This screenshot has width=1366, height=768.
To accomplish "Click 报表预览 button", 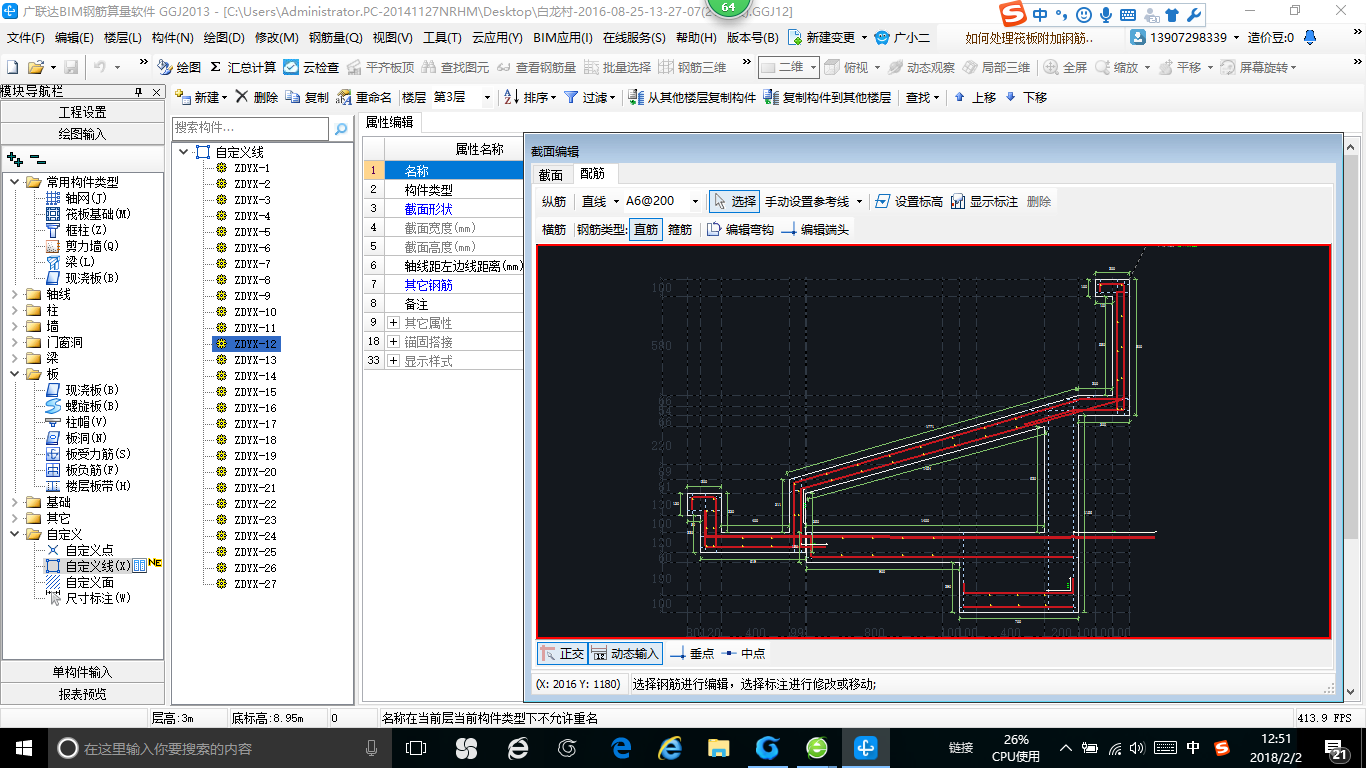I will click(83, 693).
